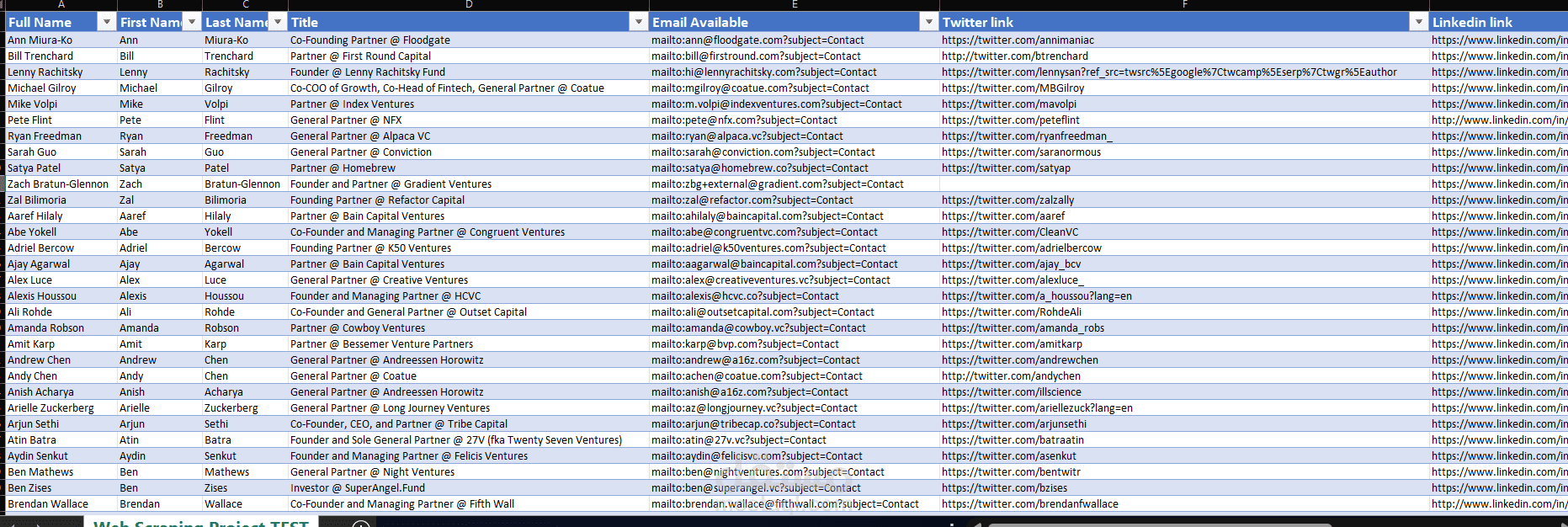Open Bill Trenchard's Twitter link
The width and height of the screenshot is (1568, 527).
(1014, 56)
